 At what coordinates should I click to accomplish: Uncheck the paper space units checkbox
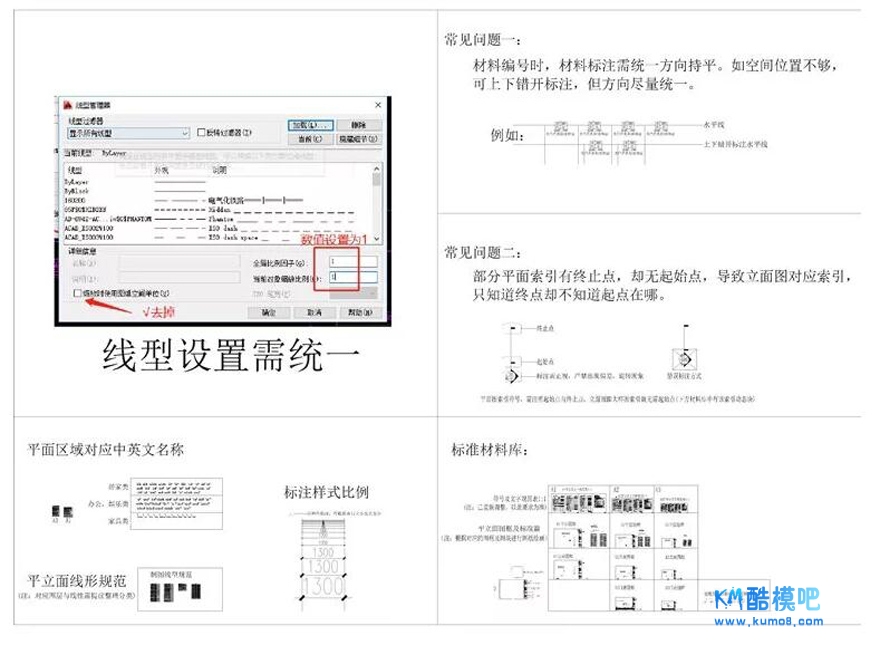point(79,294)
